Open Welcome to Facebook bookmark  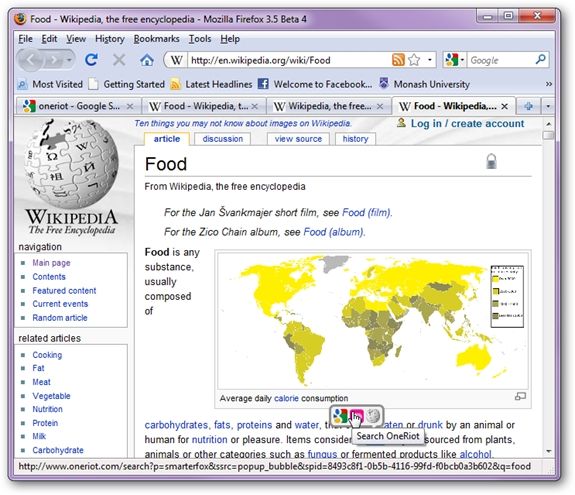[315, 84]
